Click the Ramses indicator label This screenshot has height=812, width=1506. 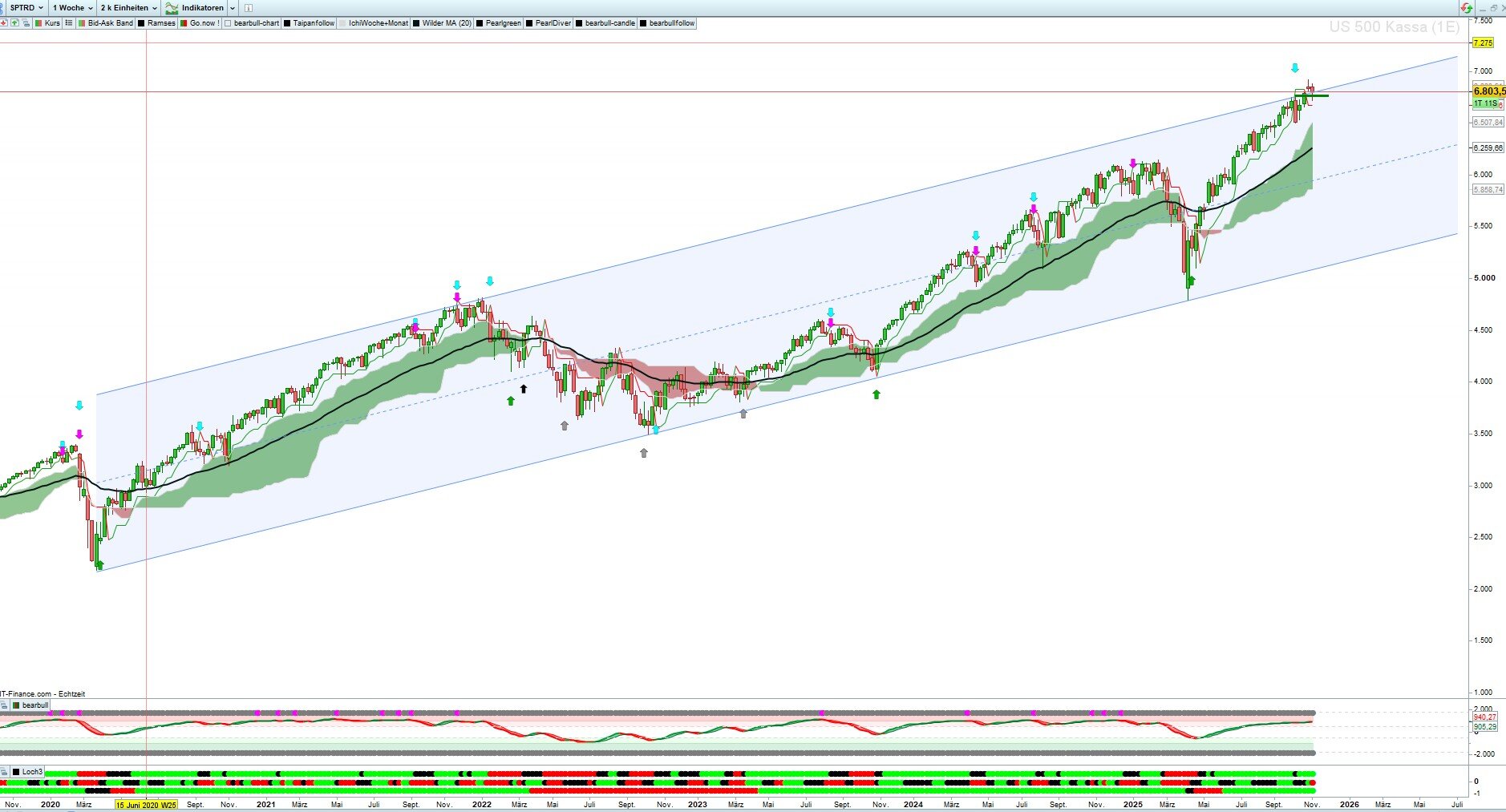coord(161,23)
